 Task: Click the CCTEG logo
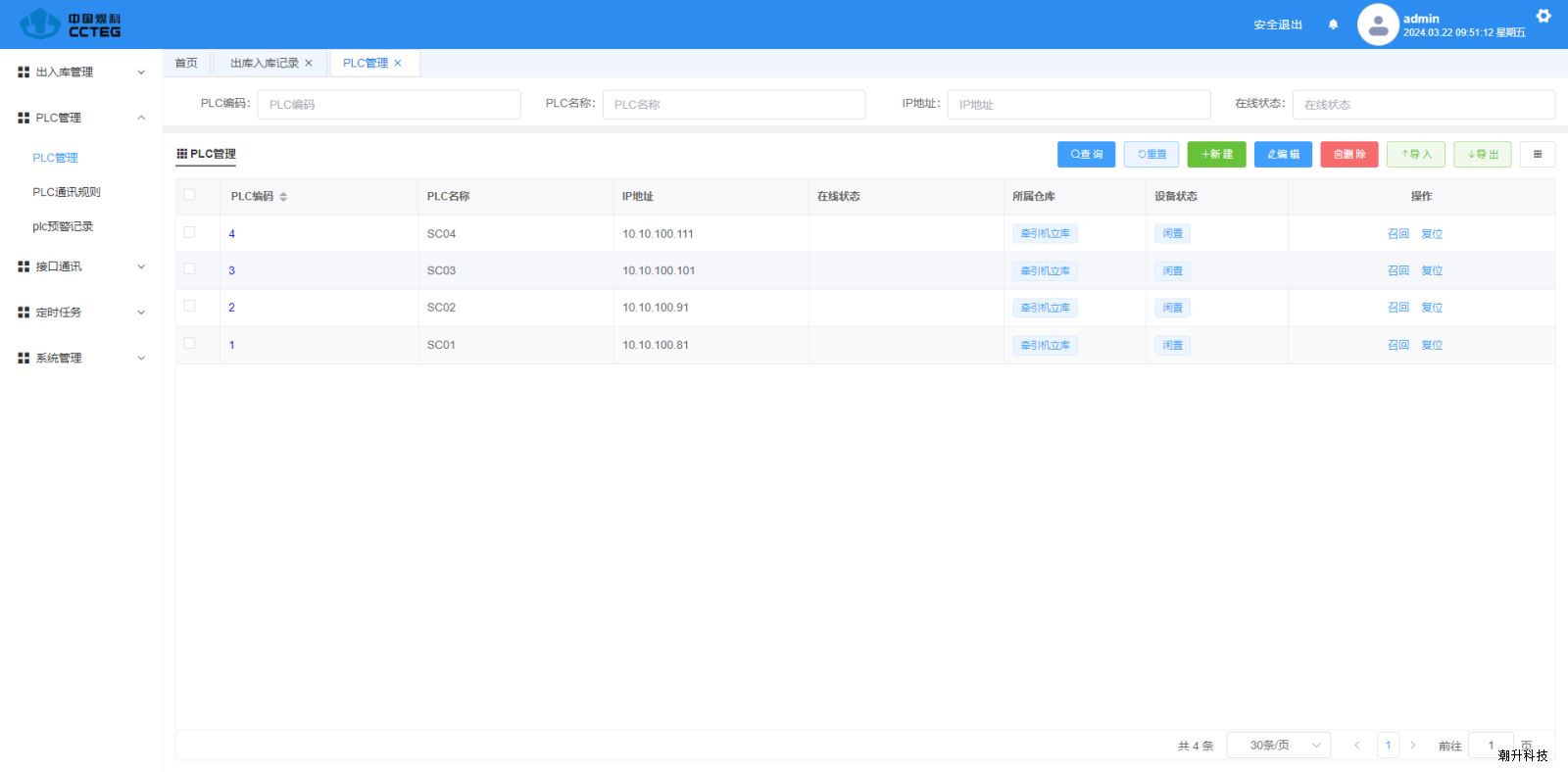point(71,24)
